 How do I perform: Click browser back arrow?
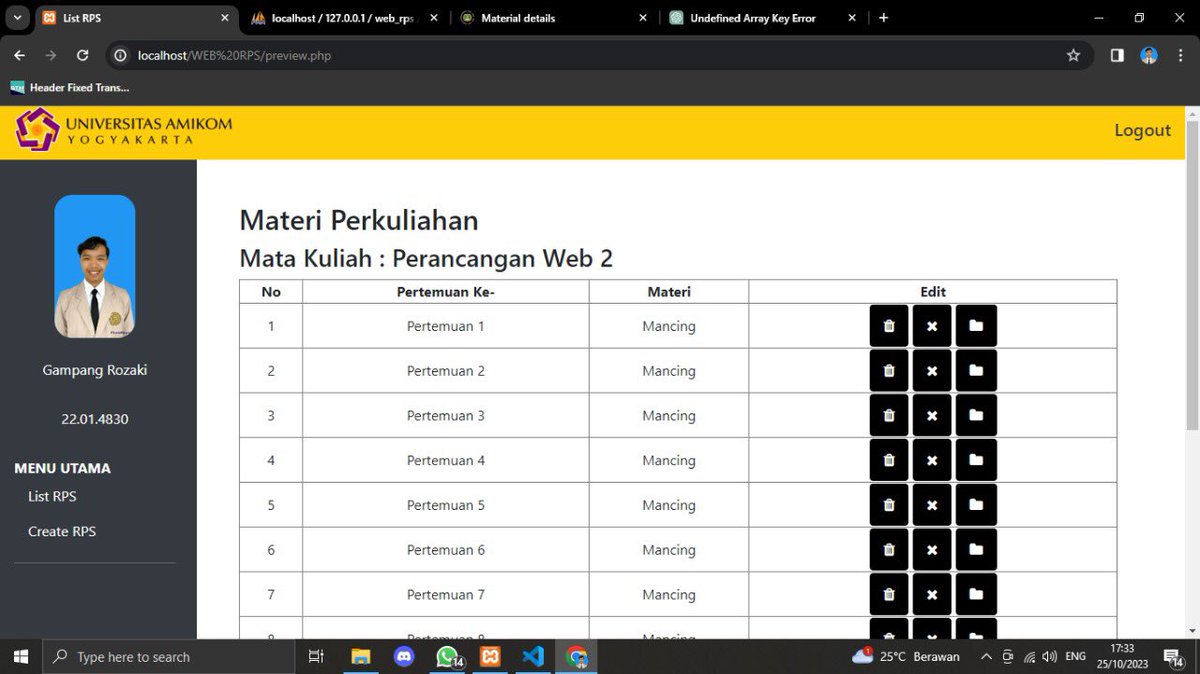pos(19,55)
